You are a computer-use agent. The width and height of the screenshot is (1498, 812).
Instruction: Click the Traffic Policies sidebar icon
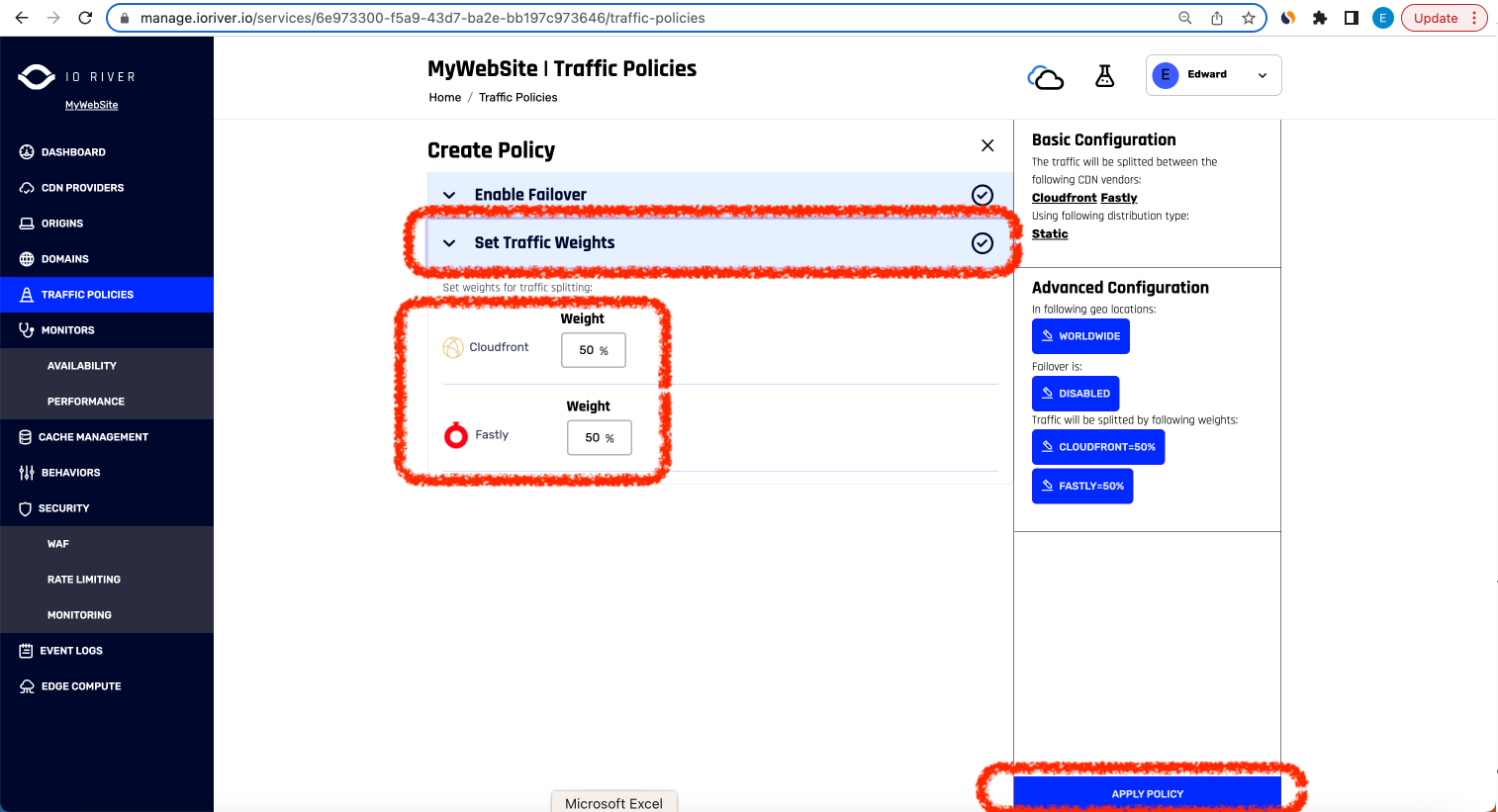click(x=27, y=295)
